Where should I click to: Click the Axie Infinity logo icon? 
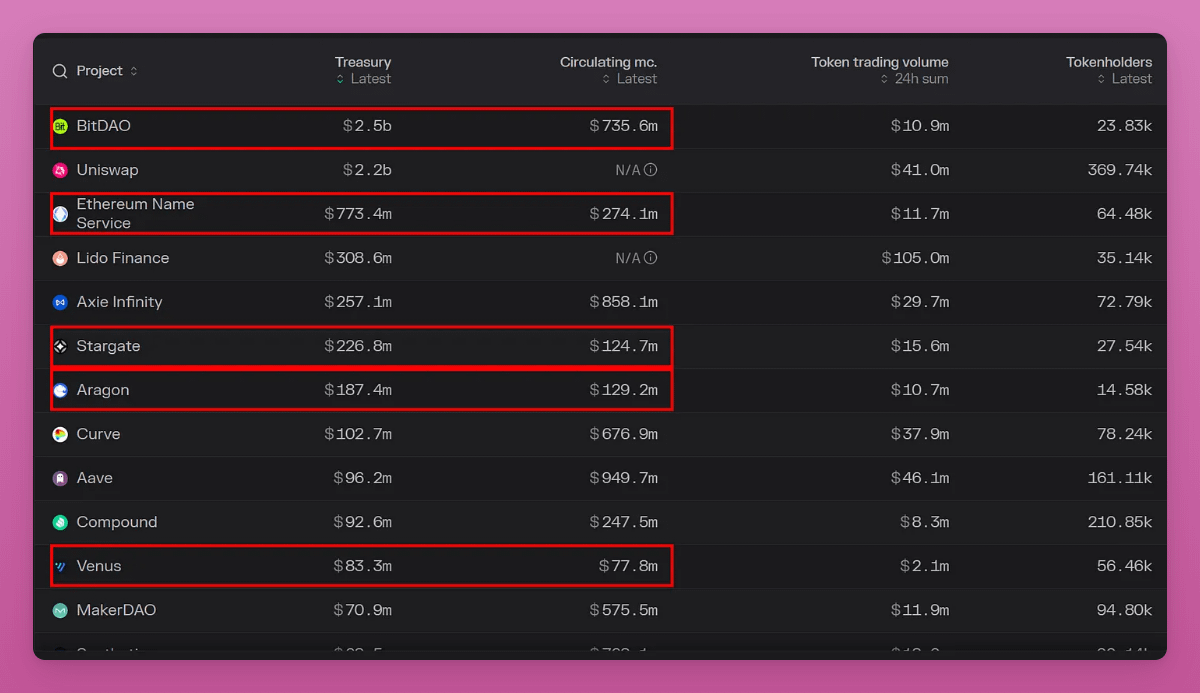tap(60, 302)
